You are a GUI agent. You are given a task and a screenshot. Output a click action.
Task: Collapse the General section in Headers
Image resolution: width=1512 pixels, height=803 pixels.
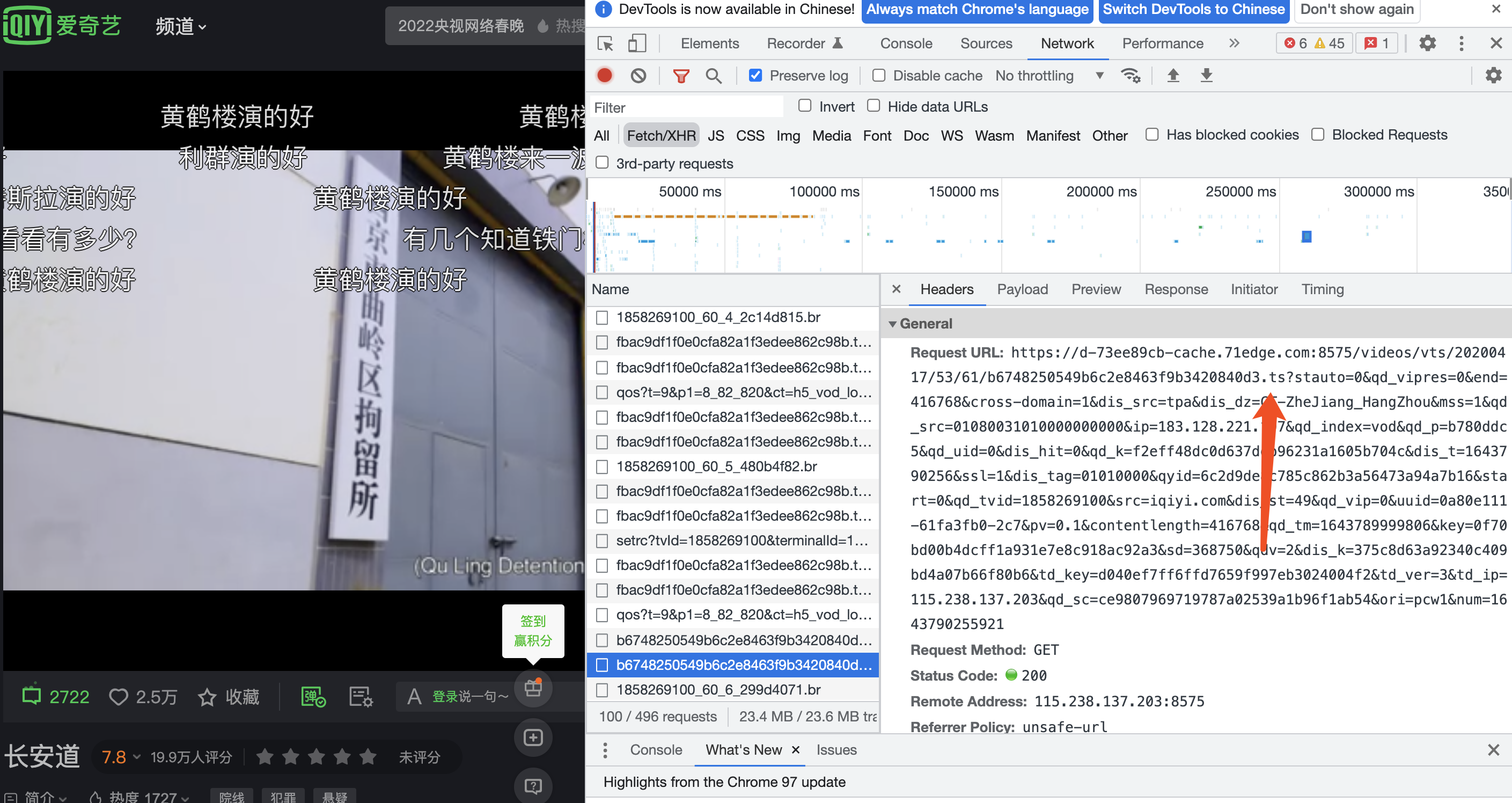tap(893, 324)
